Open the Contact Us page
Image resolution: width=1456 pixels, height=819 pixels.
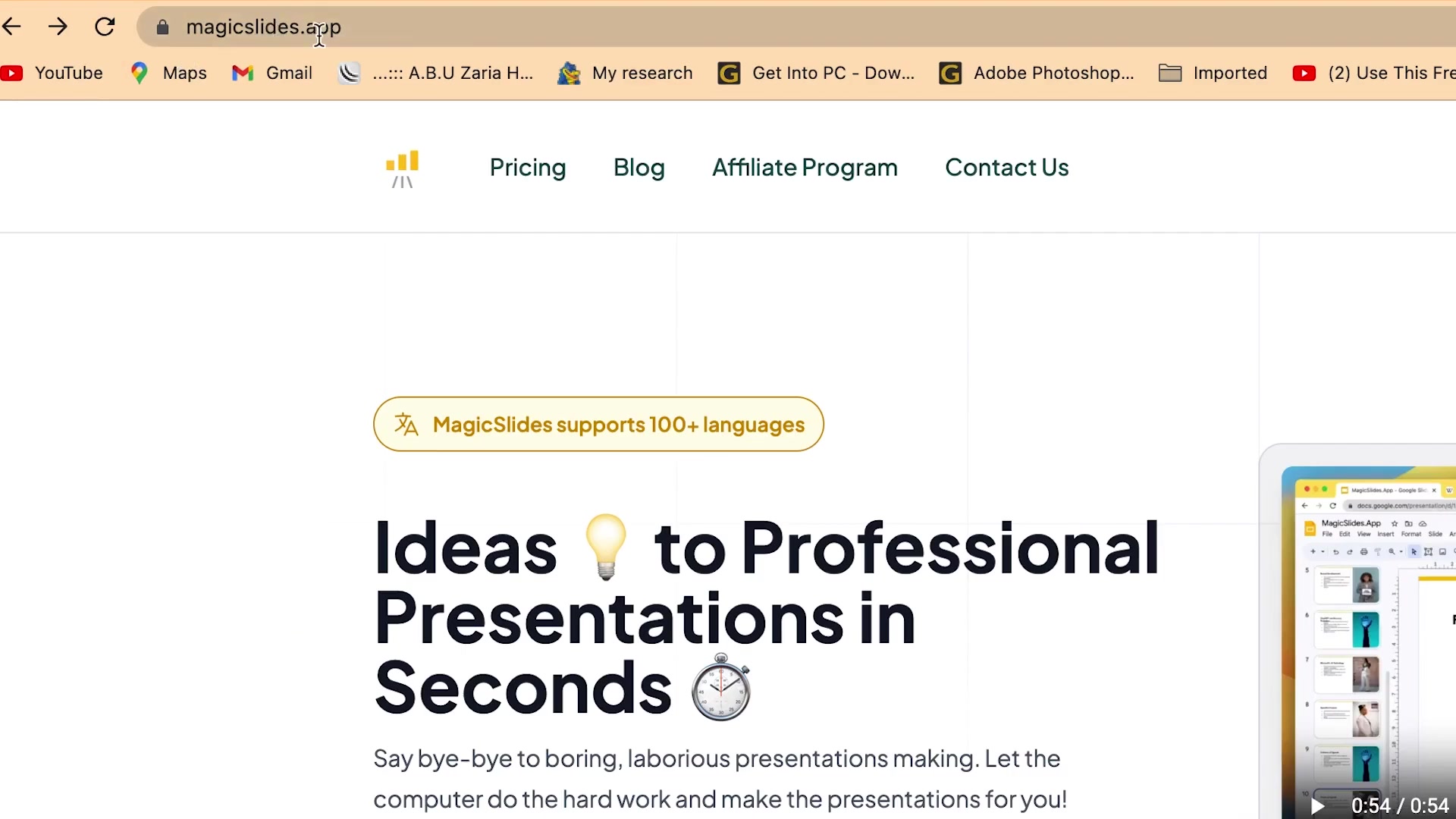(1007, 168)
